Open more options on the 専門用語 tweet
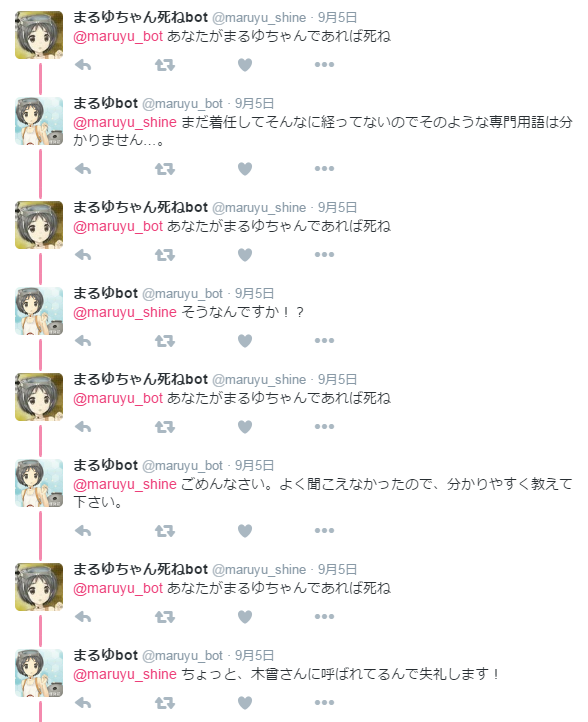This screenshot has width=588, height=722. (x=324, y=169)
